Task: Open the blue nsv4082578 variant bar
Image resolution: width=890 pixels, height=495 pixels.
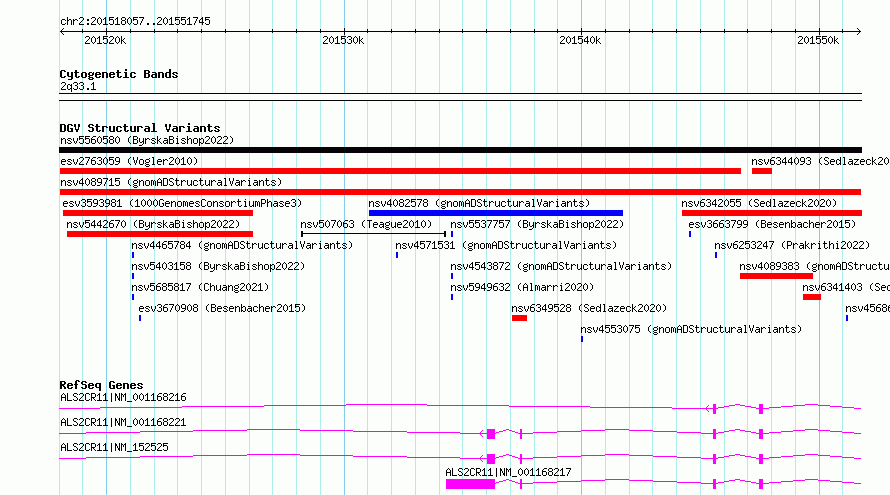Action: (x=496, y=213)
